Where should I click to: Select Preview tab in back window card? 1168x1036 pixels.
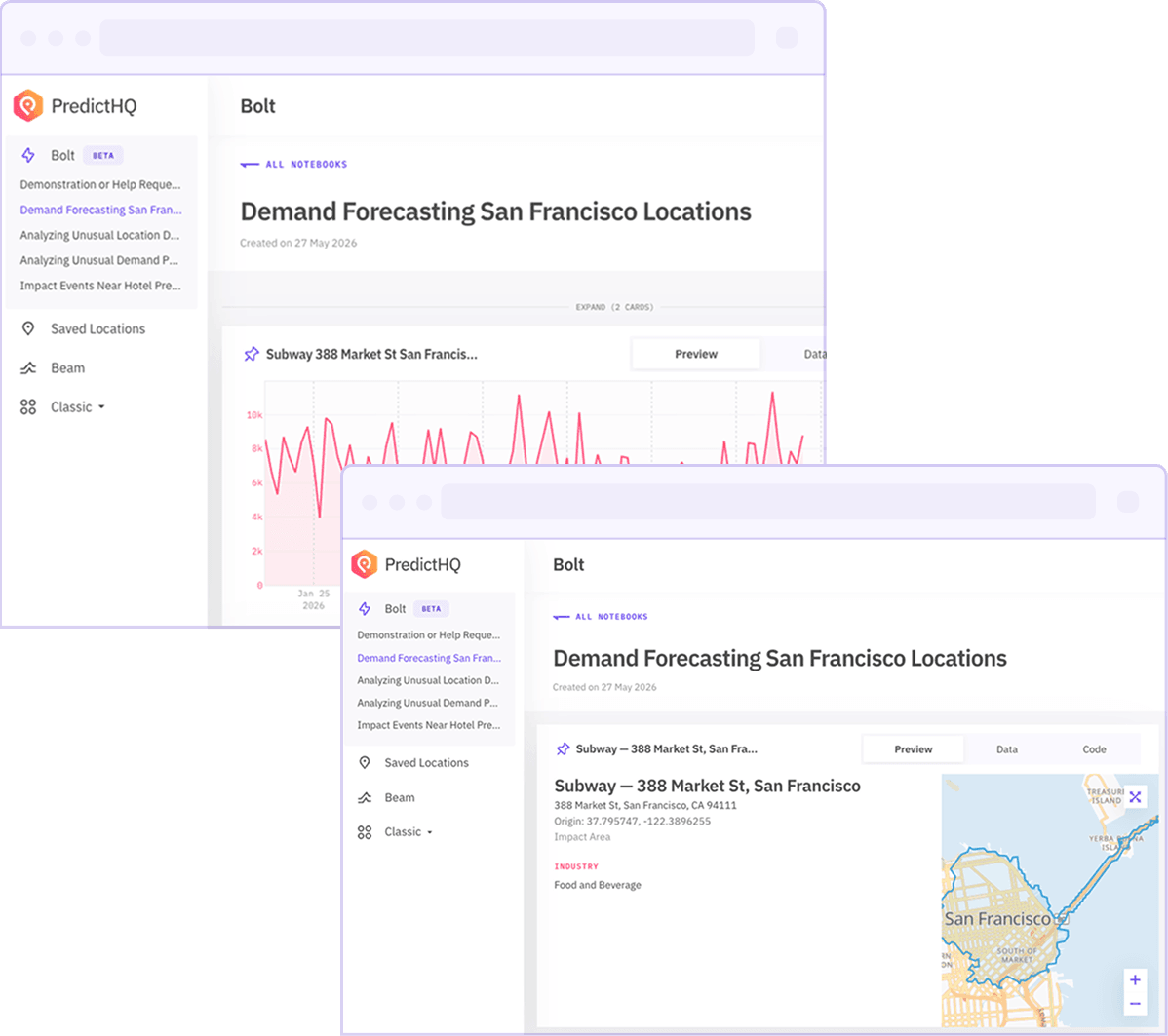[696, 354]
